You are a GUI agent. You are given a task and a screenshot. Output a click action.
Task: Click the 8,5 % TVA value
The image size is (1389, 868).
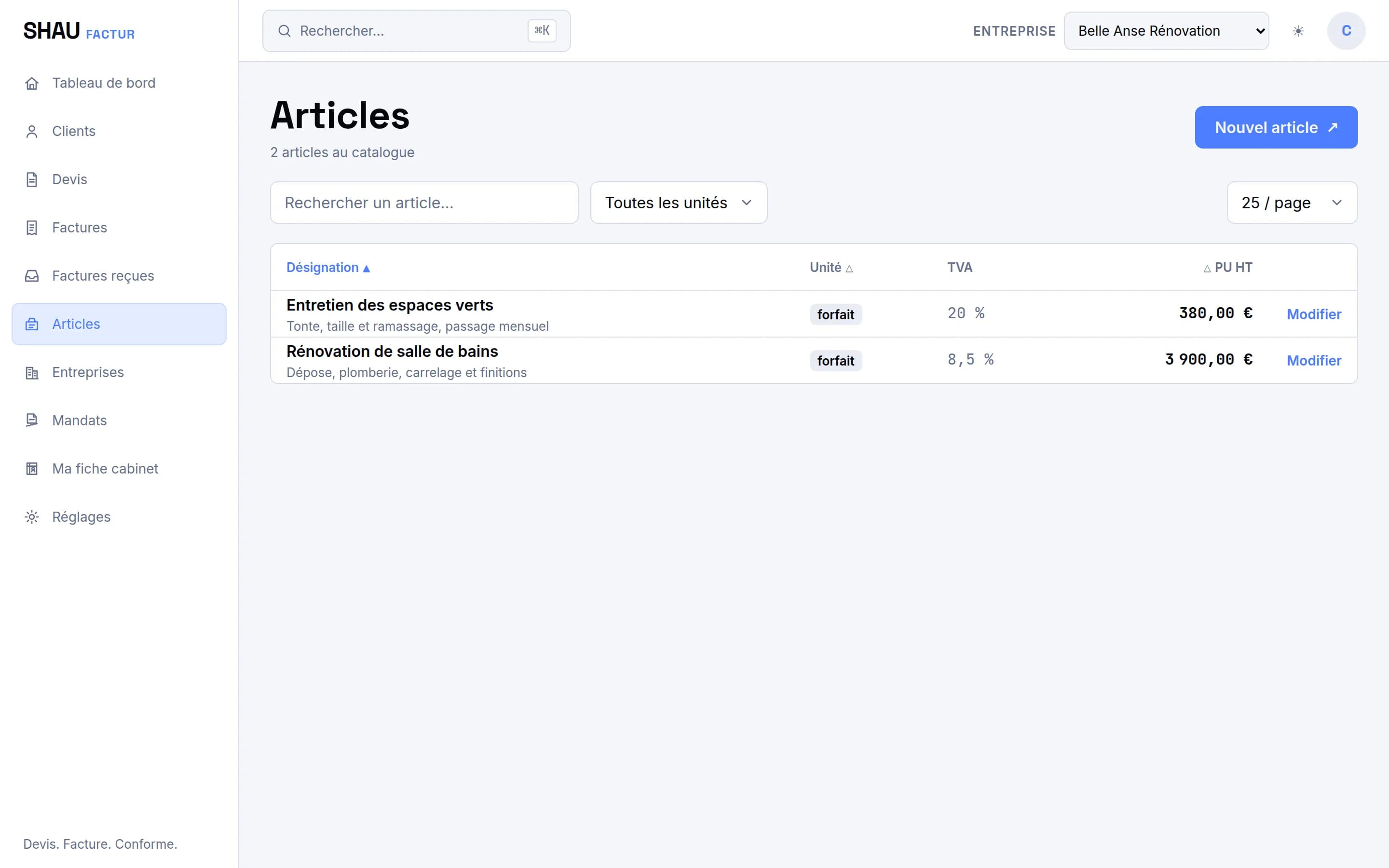click(970, 359)
